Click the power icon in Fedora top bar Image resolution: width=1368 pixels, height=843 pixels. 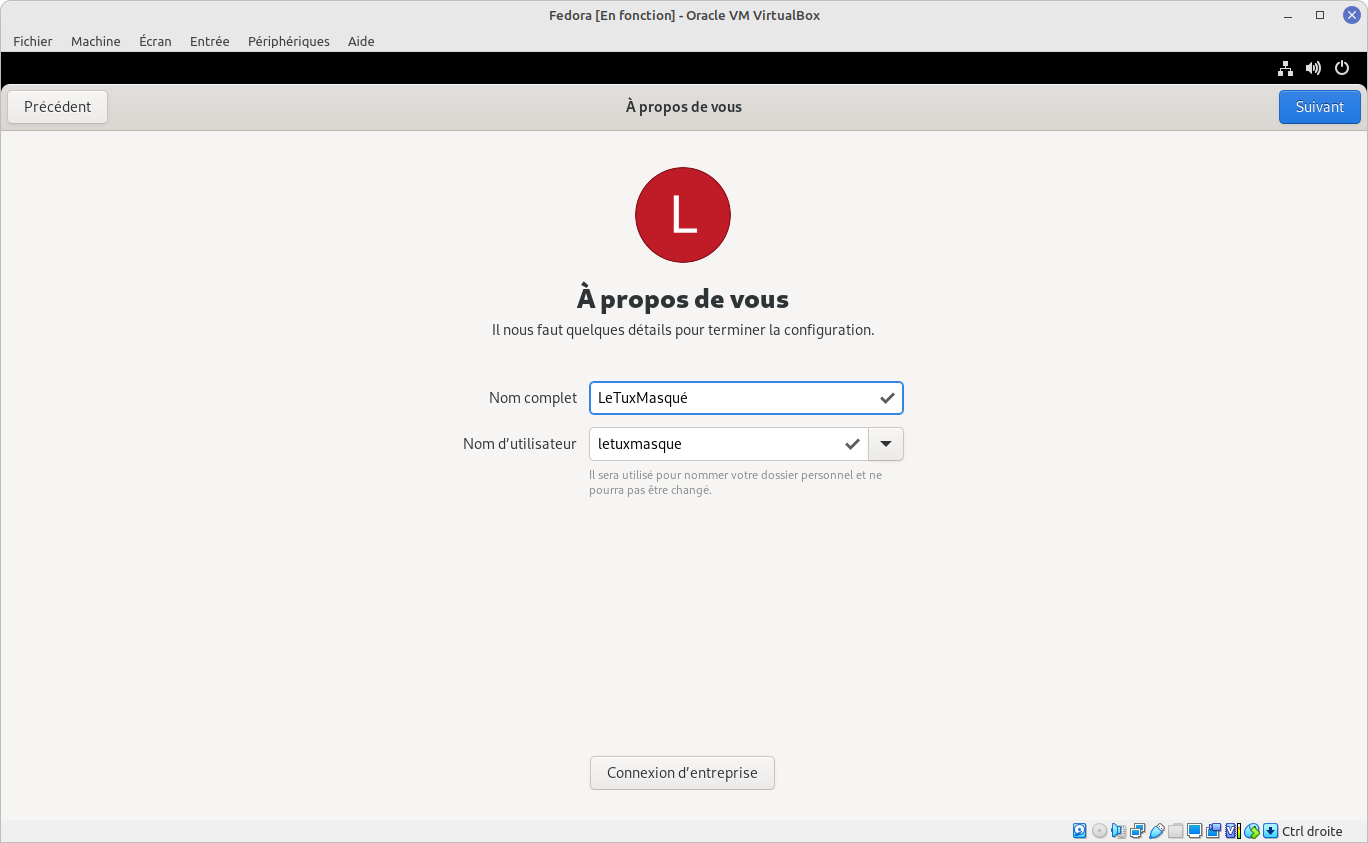click(x=1342, y=68)
